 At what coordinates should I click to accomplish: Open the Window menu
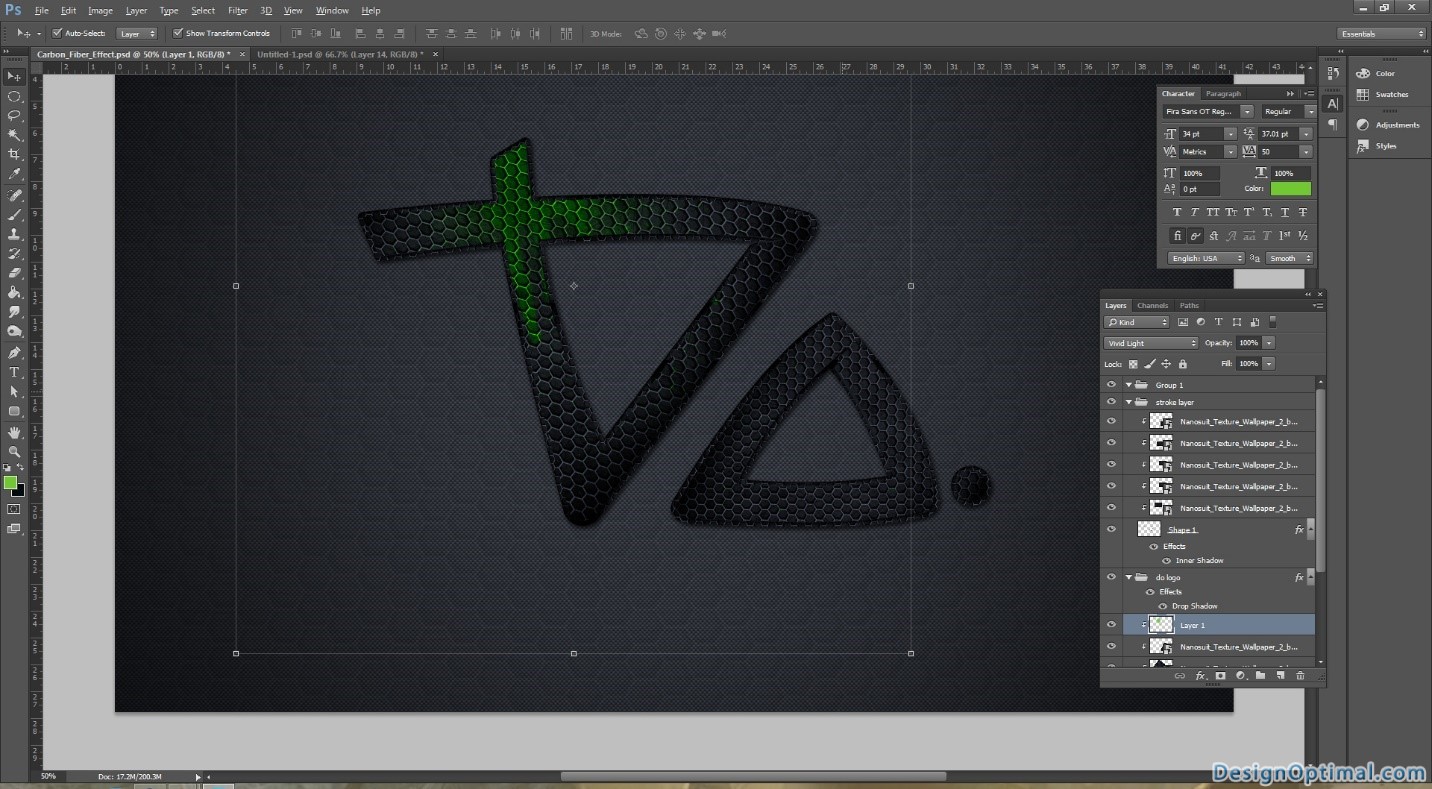332,10
